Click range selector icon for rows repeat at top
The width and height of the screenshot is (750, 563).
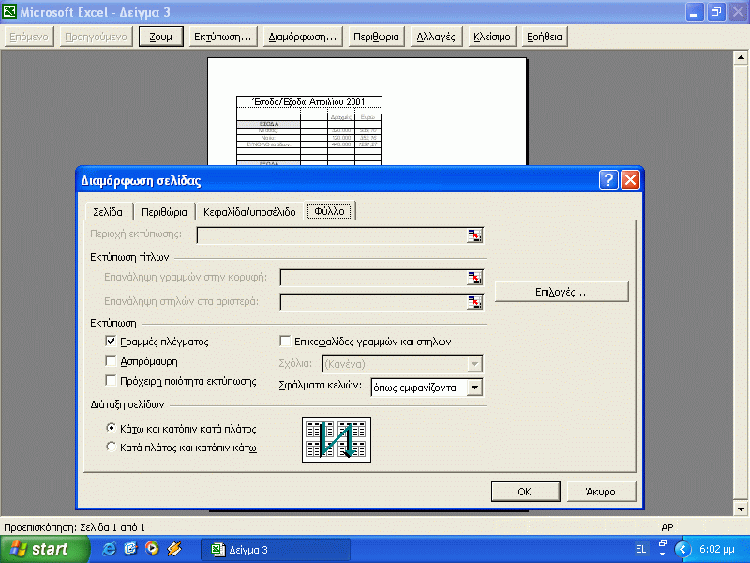point(475,278)
